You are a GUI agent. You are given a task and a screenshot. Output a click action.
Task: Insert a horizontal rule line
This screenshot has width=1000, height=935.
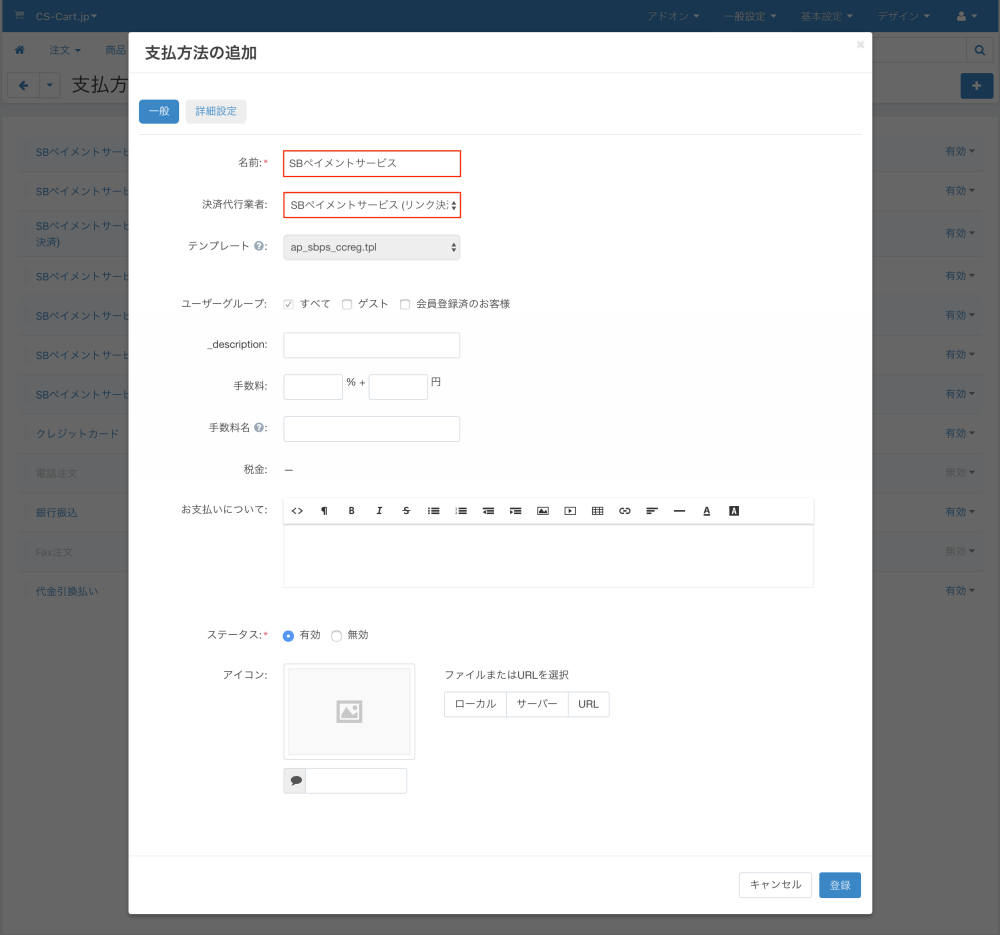click(x=679, y=511)
